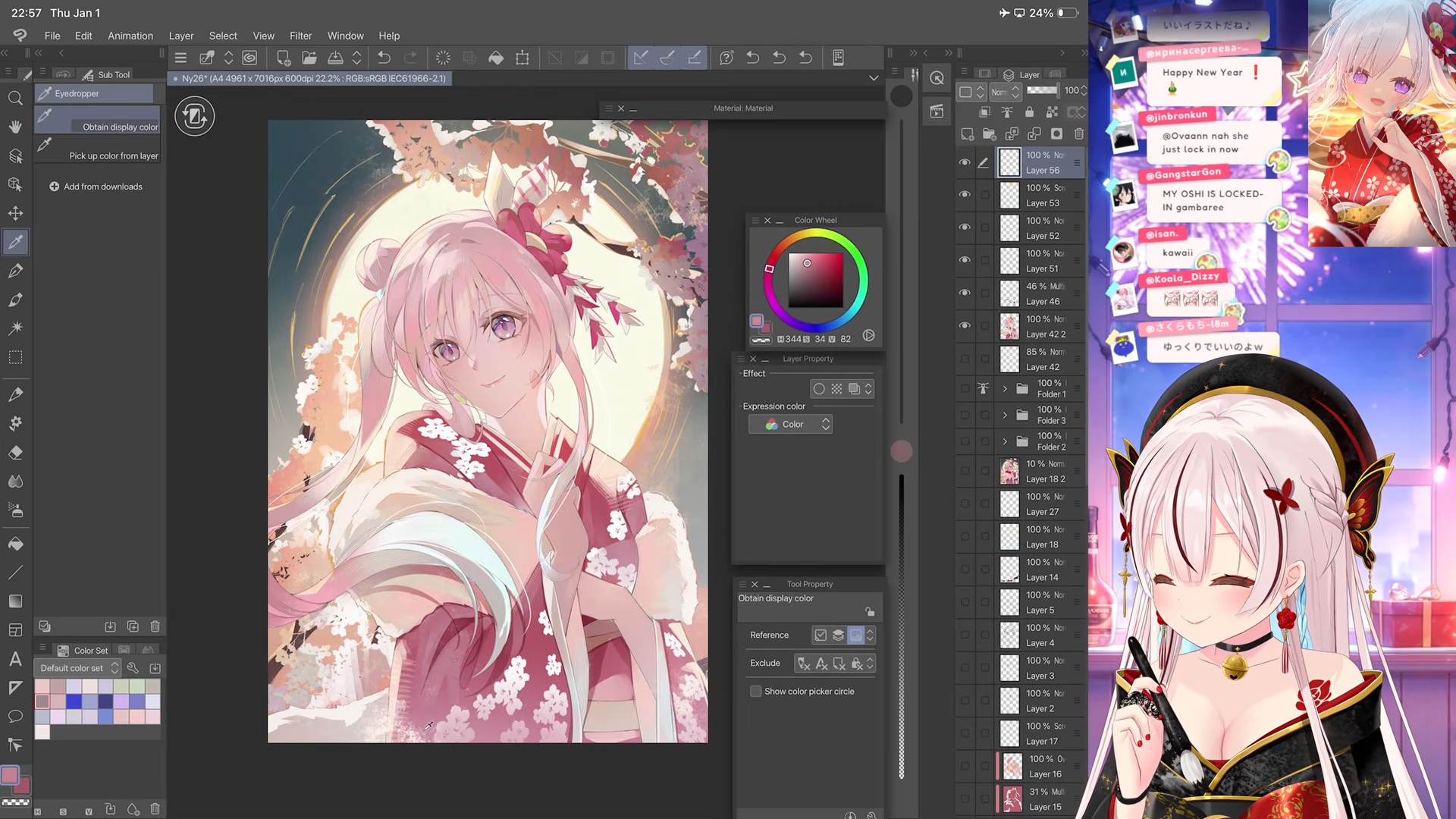Image resolution: width=1456 pixels, height=819 pixels.
Task: Expand Folder 1 in layer list
Action: (x=1005, y=388)
